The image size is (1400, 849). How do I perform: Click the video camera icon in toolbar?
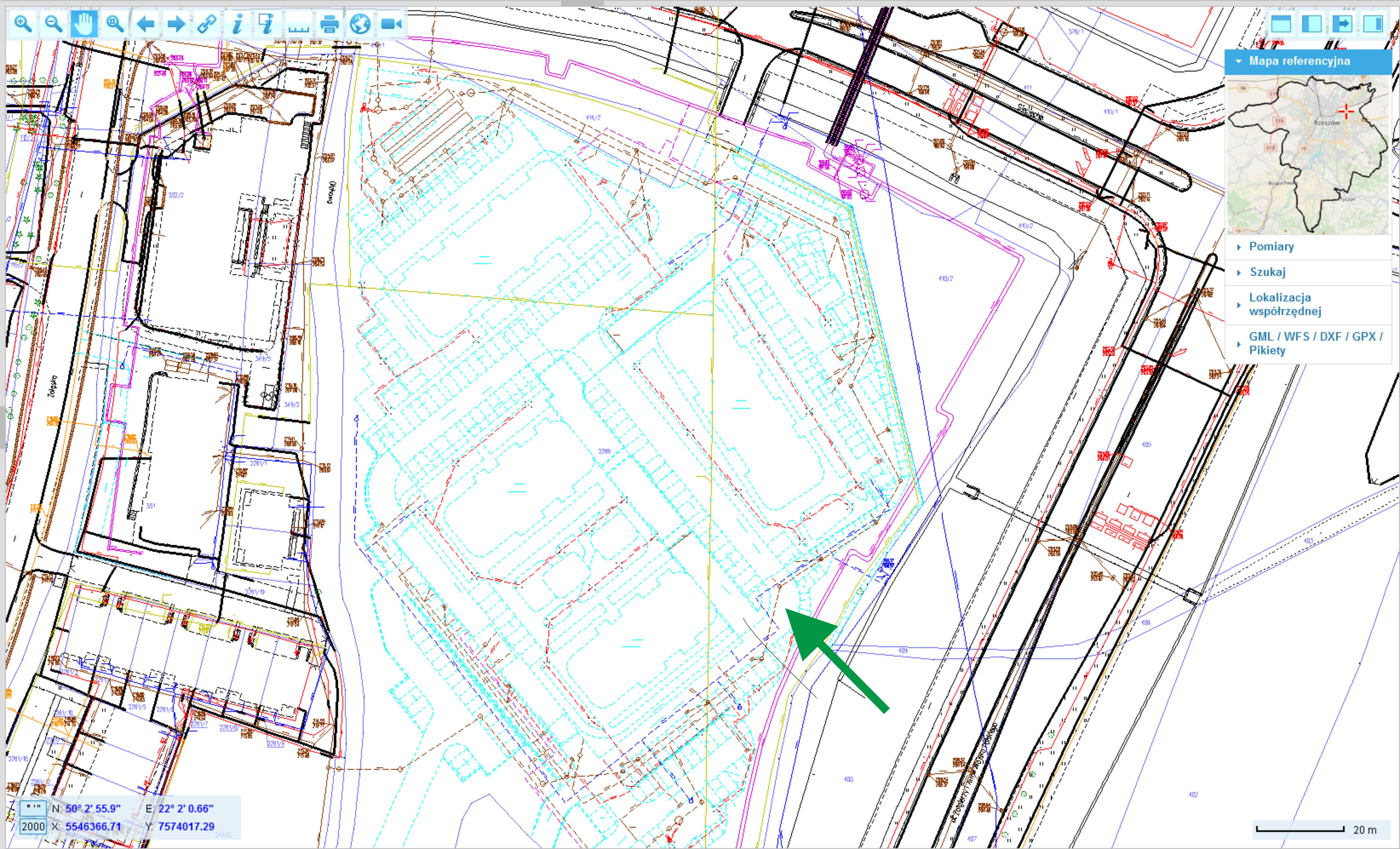(391, 24)
